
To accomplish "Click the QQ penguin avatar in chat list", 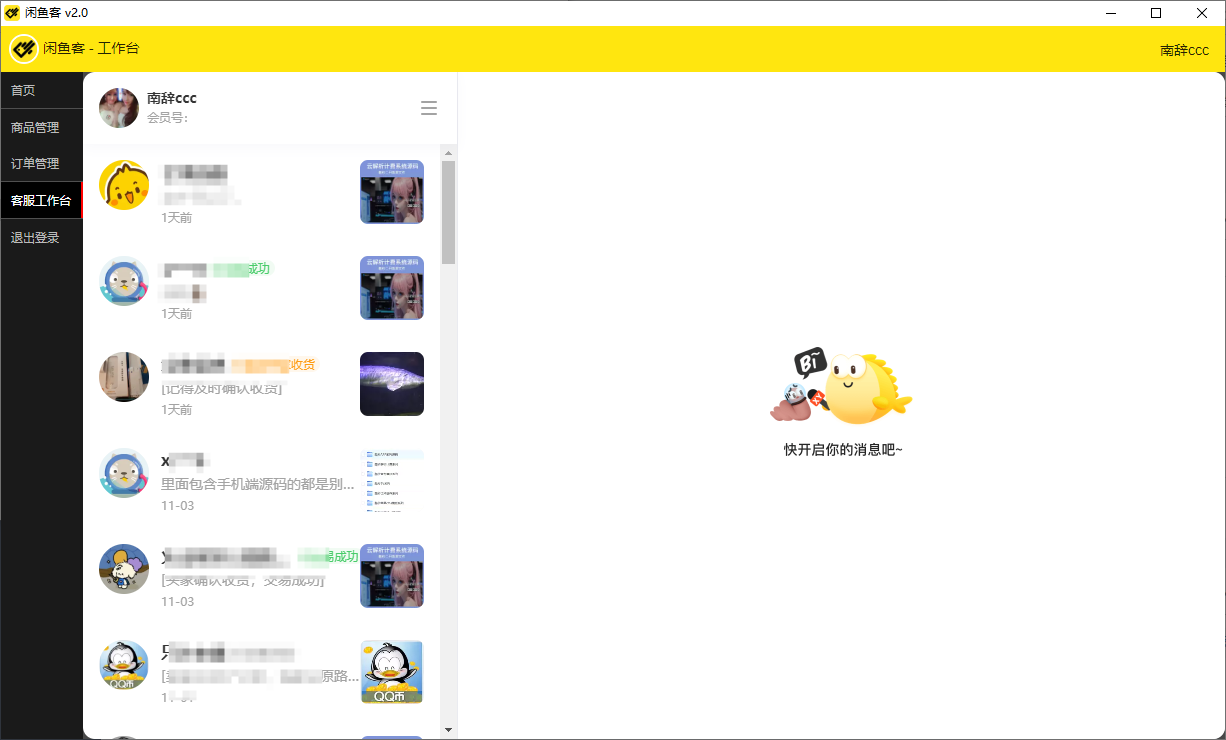I will click(124, 665).
